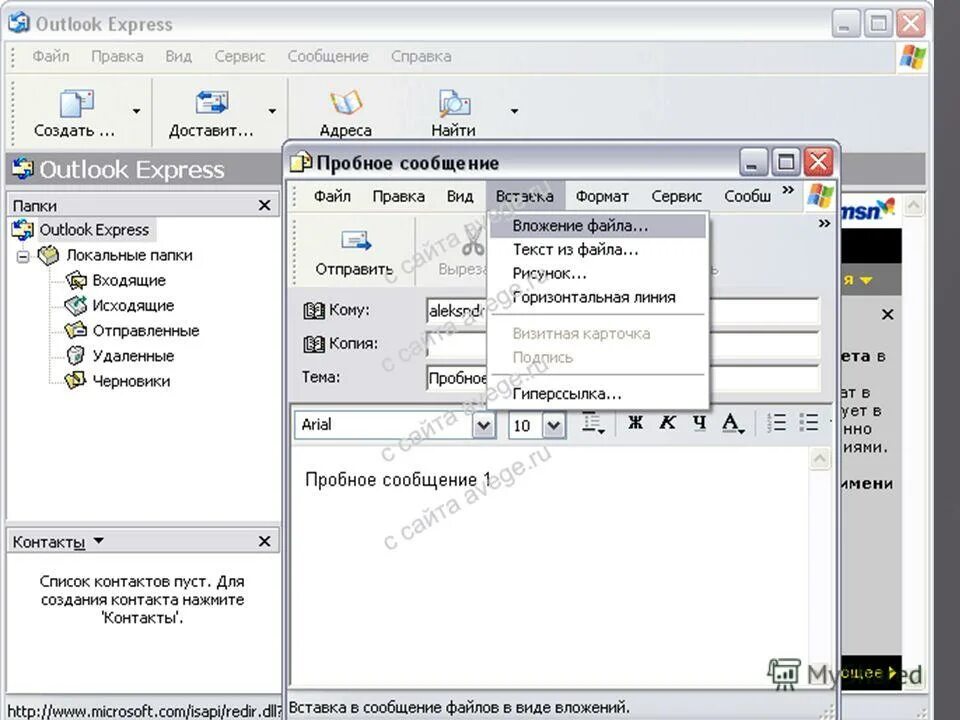Open the Адреса address book icon
960x720 pixels.
[346, 103]
